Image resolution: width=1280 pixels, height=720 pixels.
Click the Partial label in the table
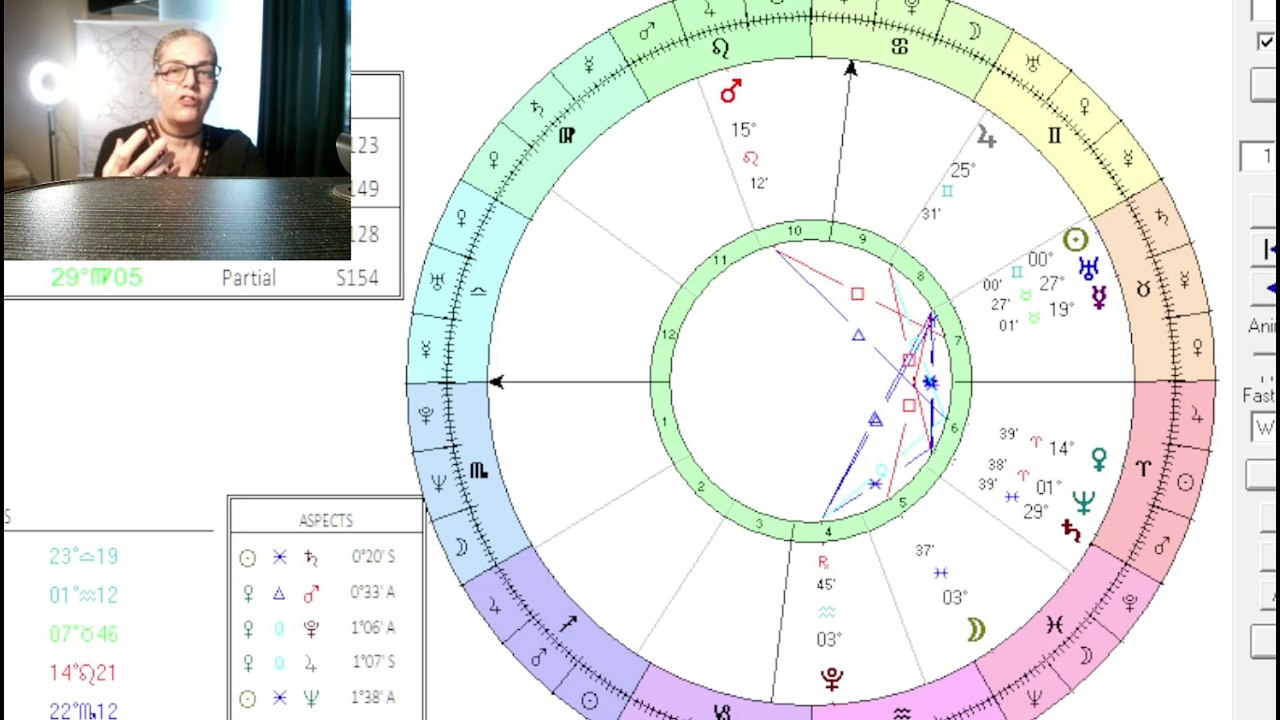coord(248,278)
